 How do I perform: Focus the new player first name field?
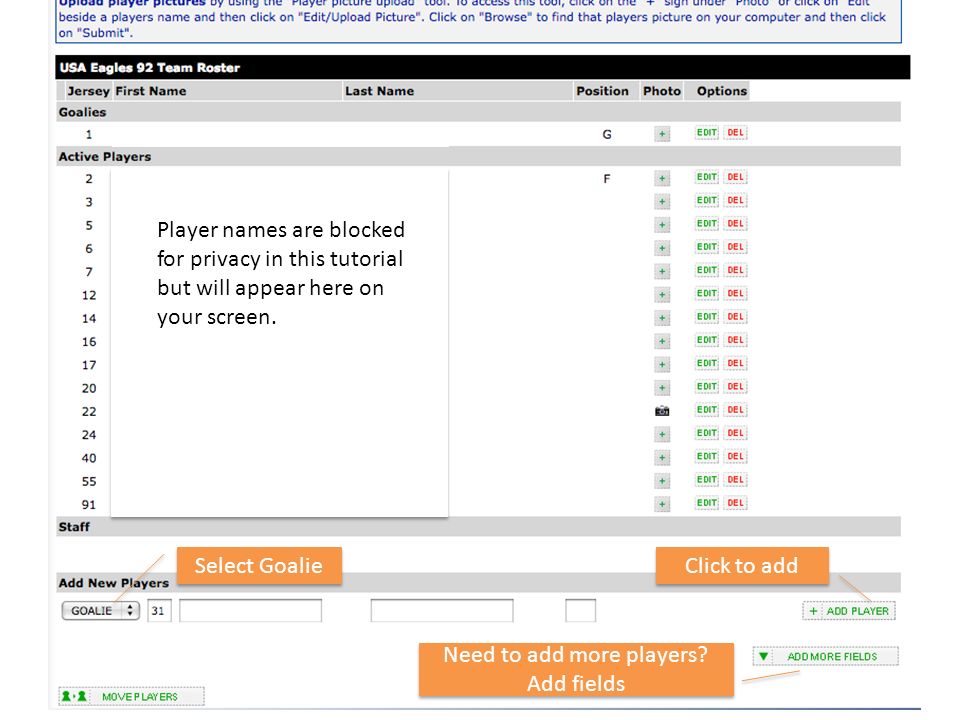250,611
